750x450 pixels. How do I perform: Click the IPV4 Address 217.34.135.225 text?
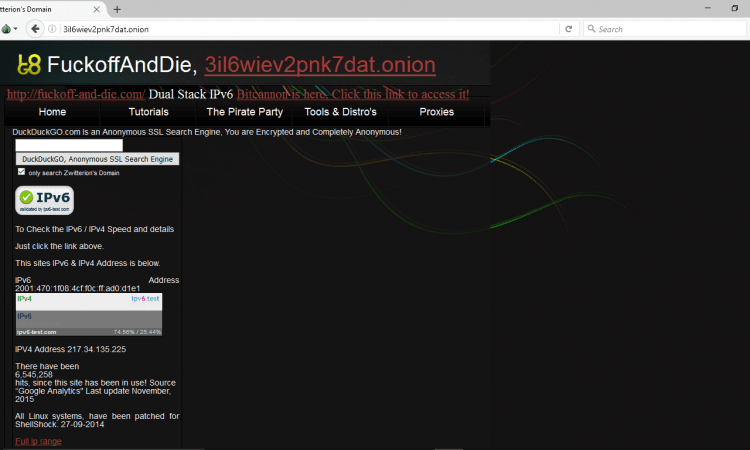click(71, 349)
